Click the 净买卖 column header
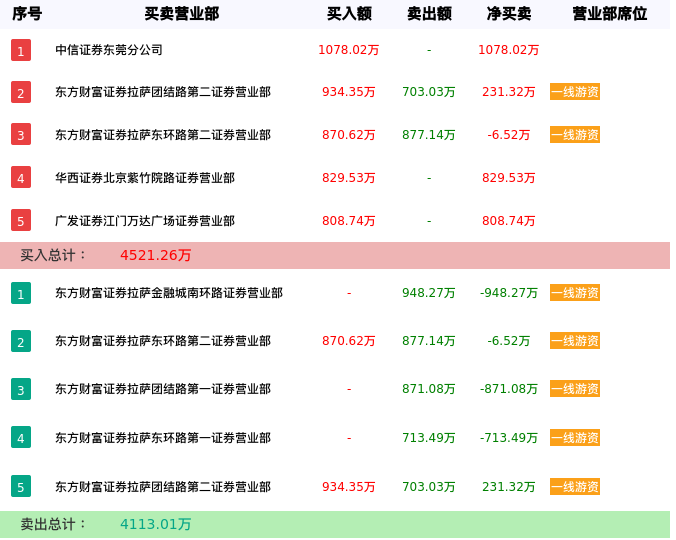676x540 pixels. (x=509, y=14)
